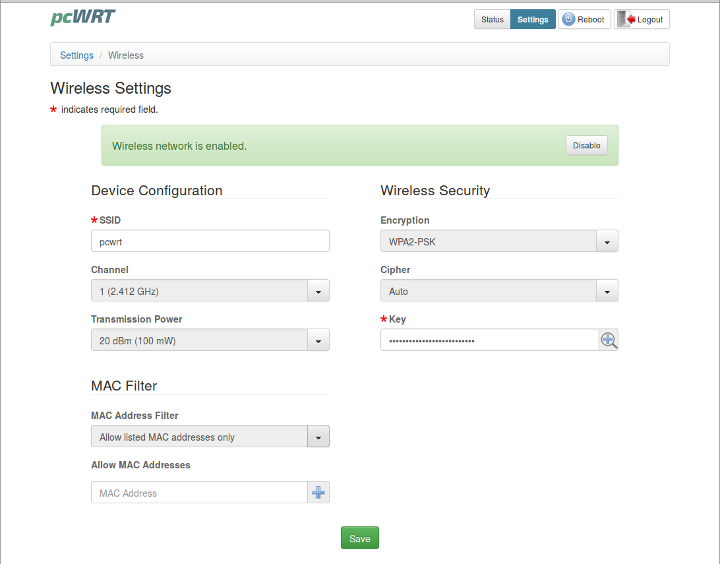The height and width of the screenshot is (564, 720).
Task: Expand the Transmission Power dropdown
Action: click(x=210, y=340)
